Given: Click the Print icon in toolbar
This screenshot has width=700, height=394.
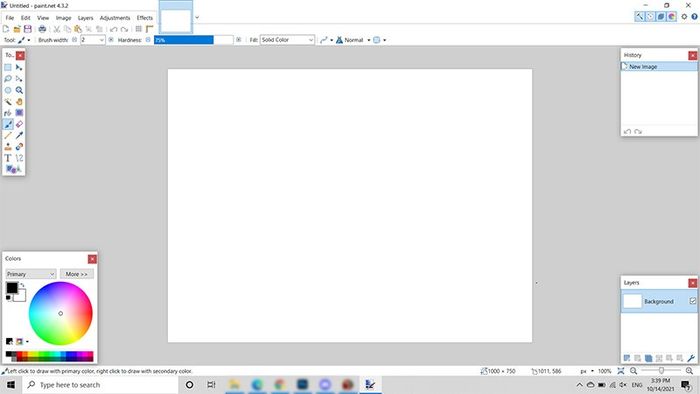Looking at the screenshot, I should [x=42, y=29].
